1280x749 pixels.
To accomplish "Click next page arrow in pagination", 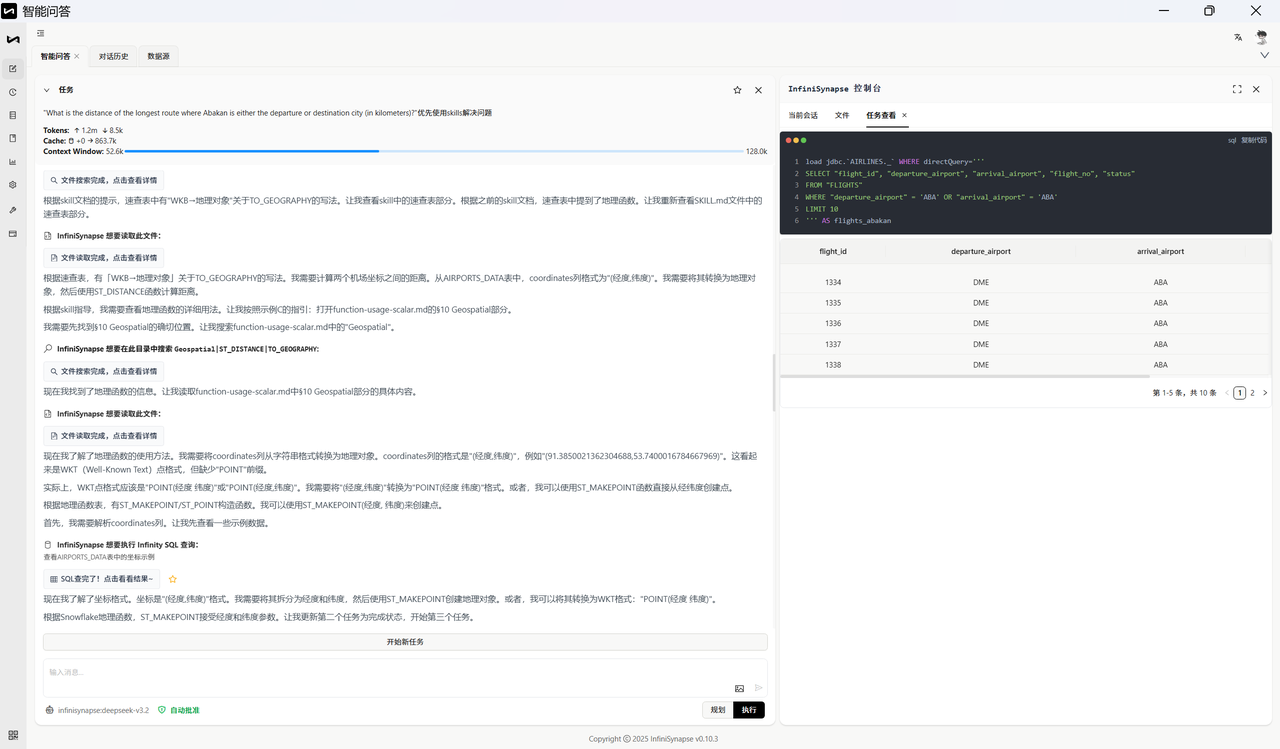I will point(1265,393).
